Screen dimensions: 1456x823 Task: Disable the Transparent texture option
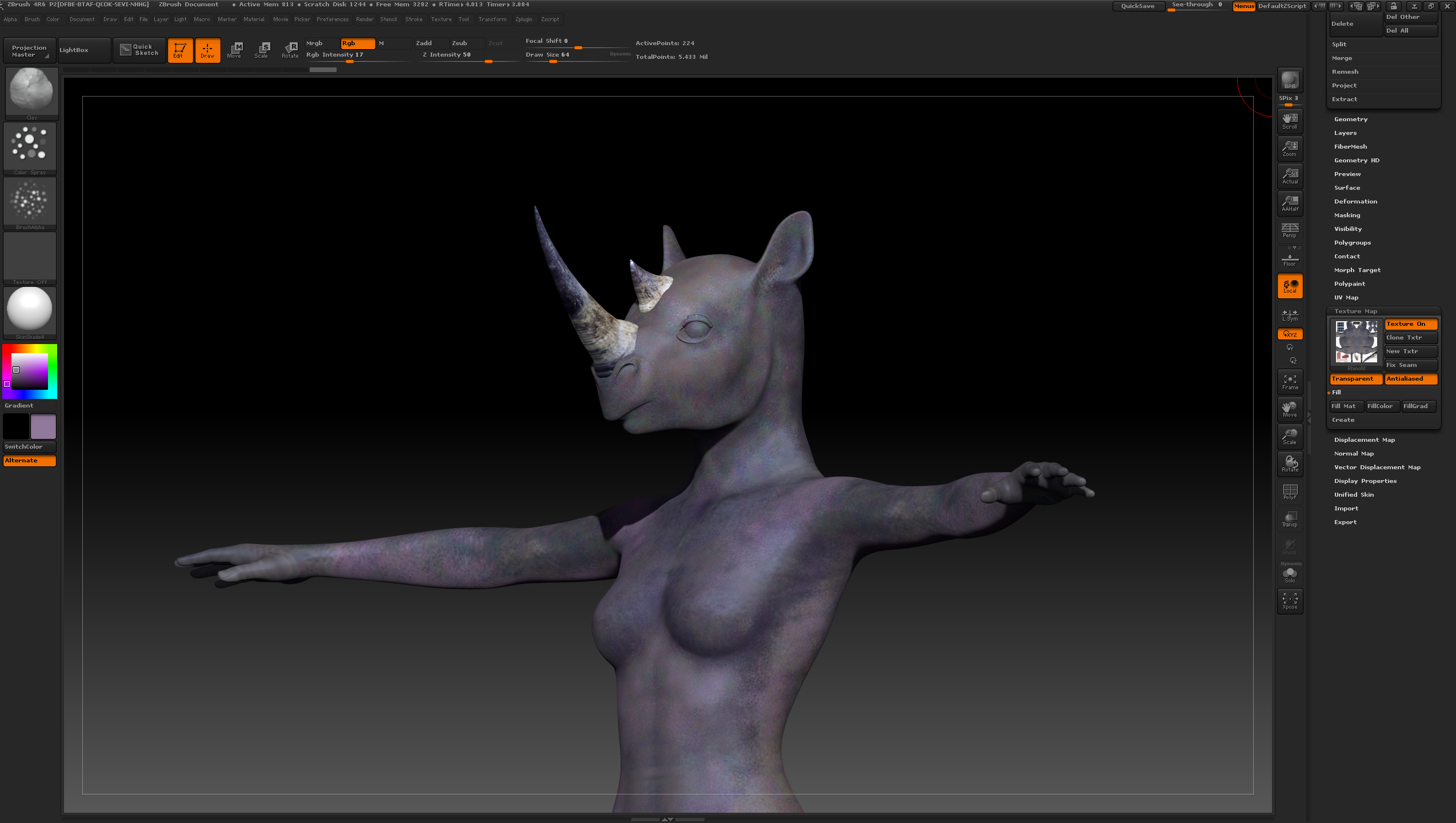coord(1355,379)
